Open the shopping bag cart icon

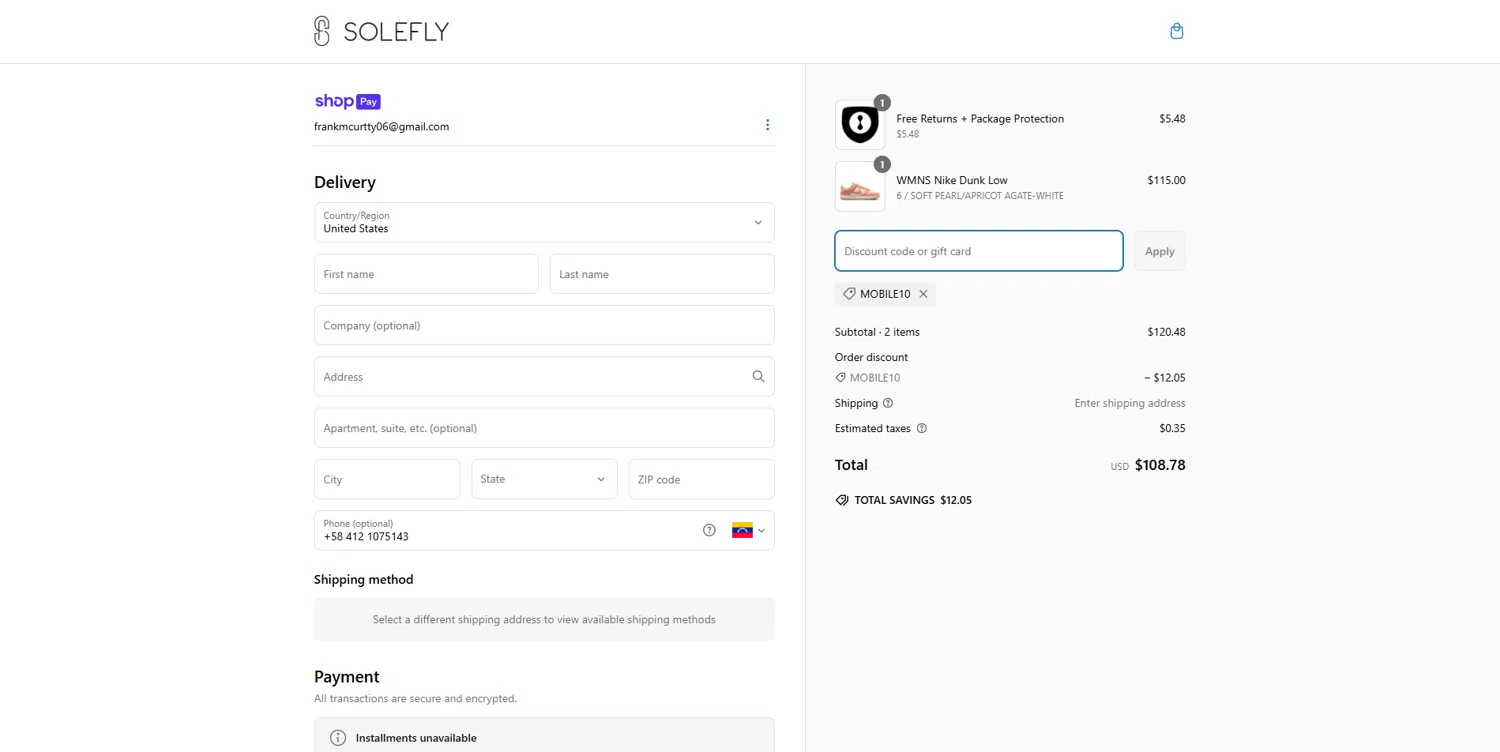click(1177, 31)
